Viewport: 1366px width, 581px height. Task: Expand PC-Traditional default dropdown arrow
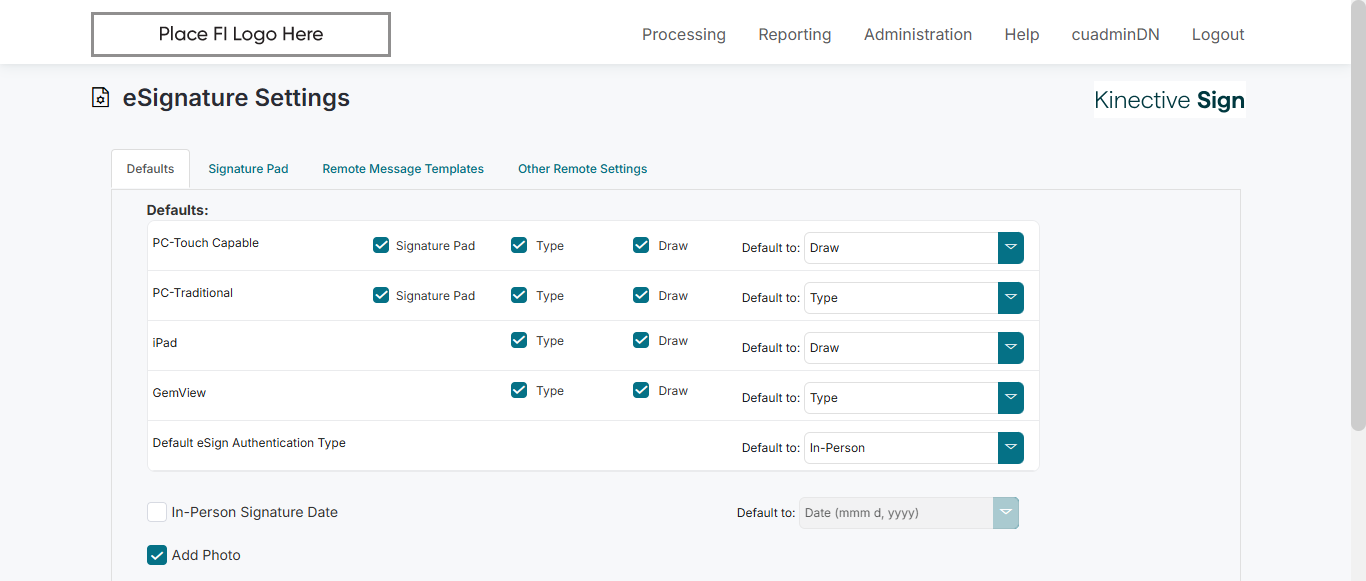click(x=1010, y=298)
